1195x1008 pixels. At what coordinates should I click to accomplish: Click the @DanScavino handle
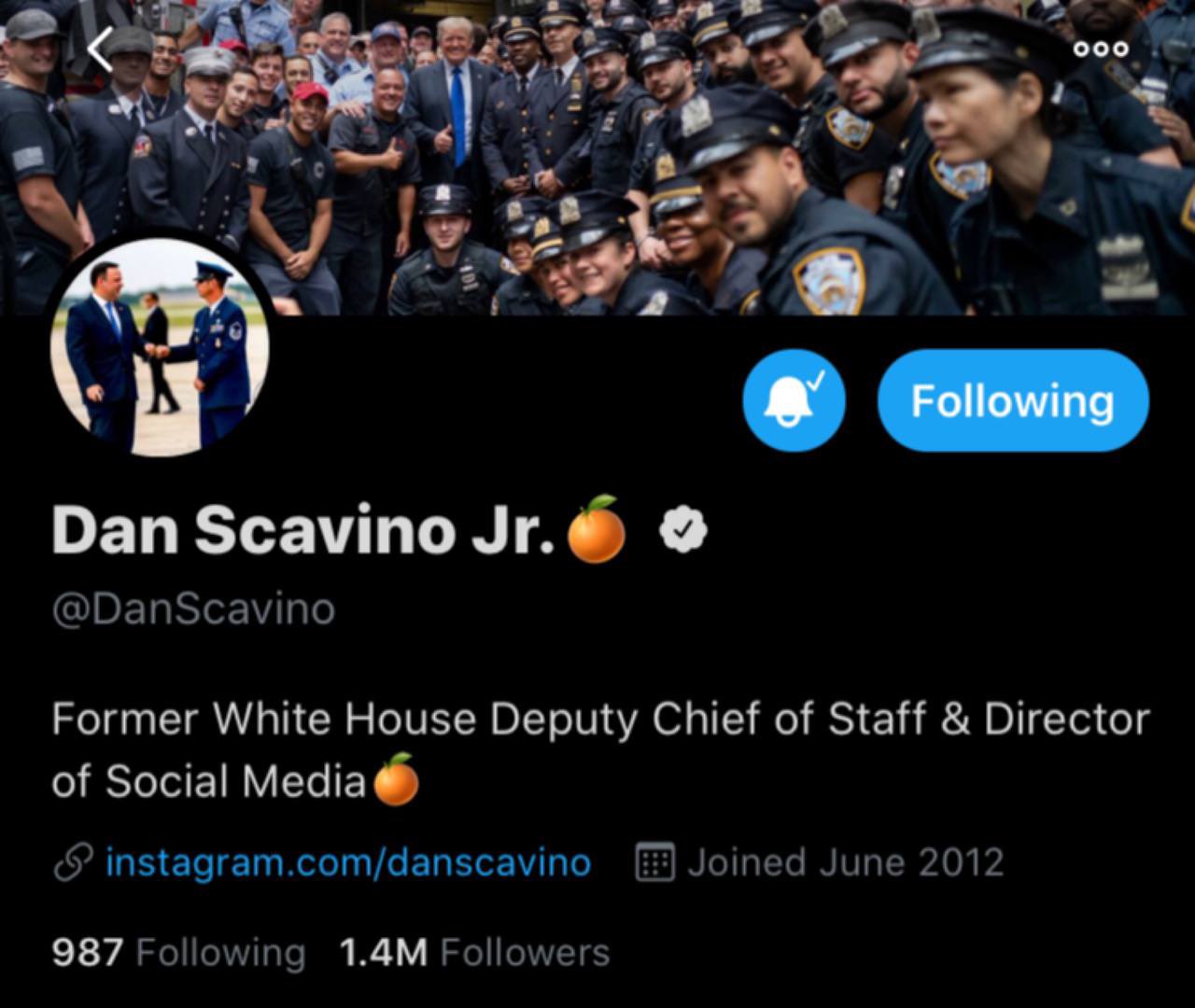coord(193,609)
